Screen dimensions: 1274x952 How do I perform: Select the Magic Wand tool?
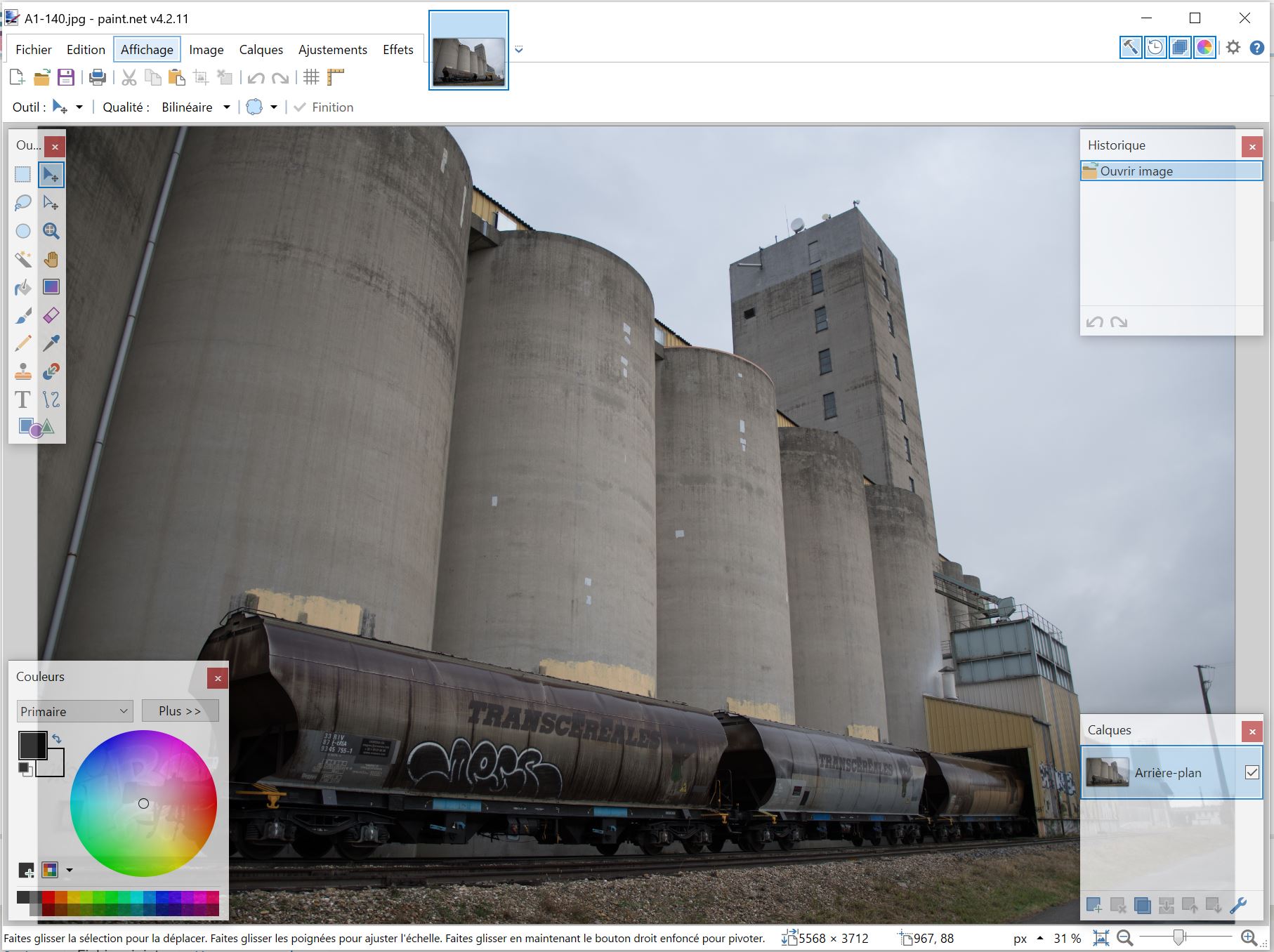23,259
